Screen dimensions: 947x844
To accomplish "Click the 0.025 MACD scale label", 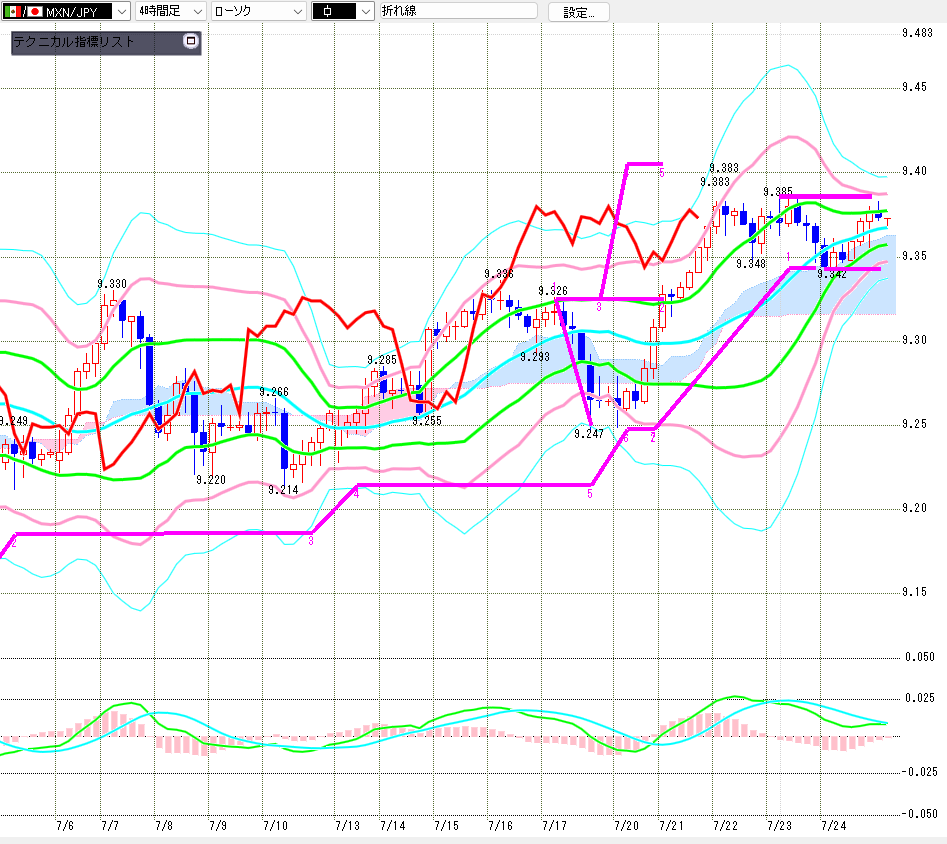I will pyautogui.click(x=919, y=698).
